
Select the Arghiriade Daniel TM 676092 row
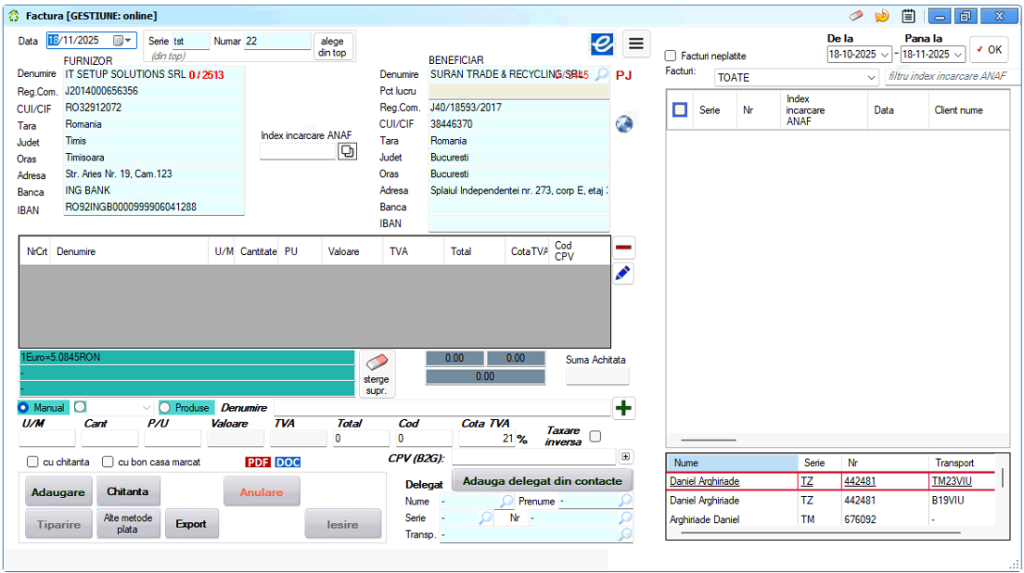831,519
